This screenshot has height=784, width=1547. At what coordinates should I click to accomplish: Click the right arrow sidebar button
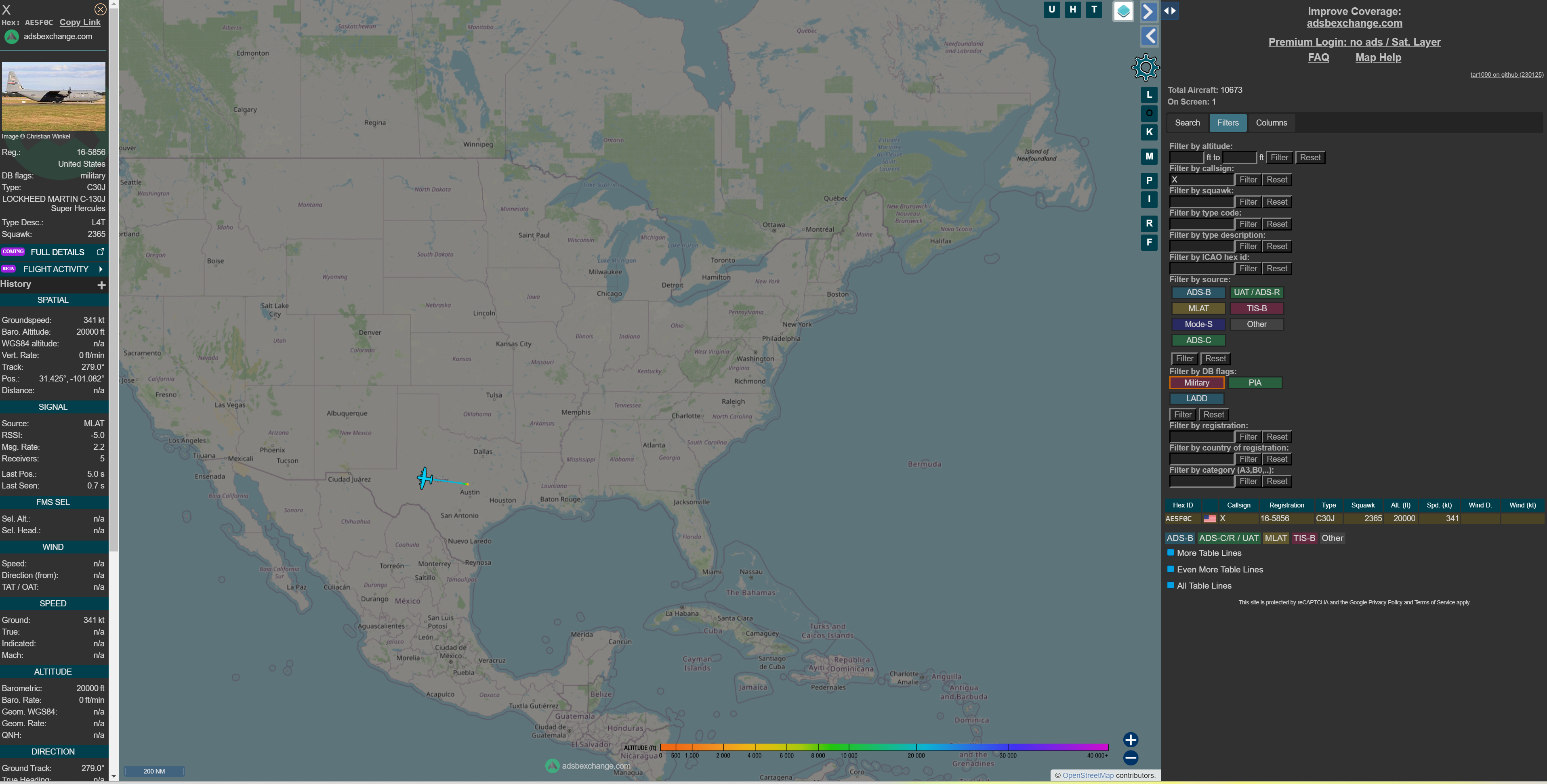1149,11
